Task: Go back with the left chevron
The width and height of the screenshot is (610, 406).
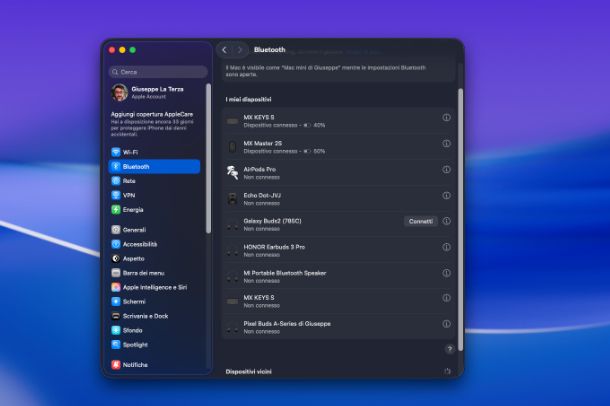Action: tap(224, 50)
